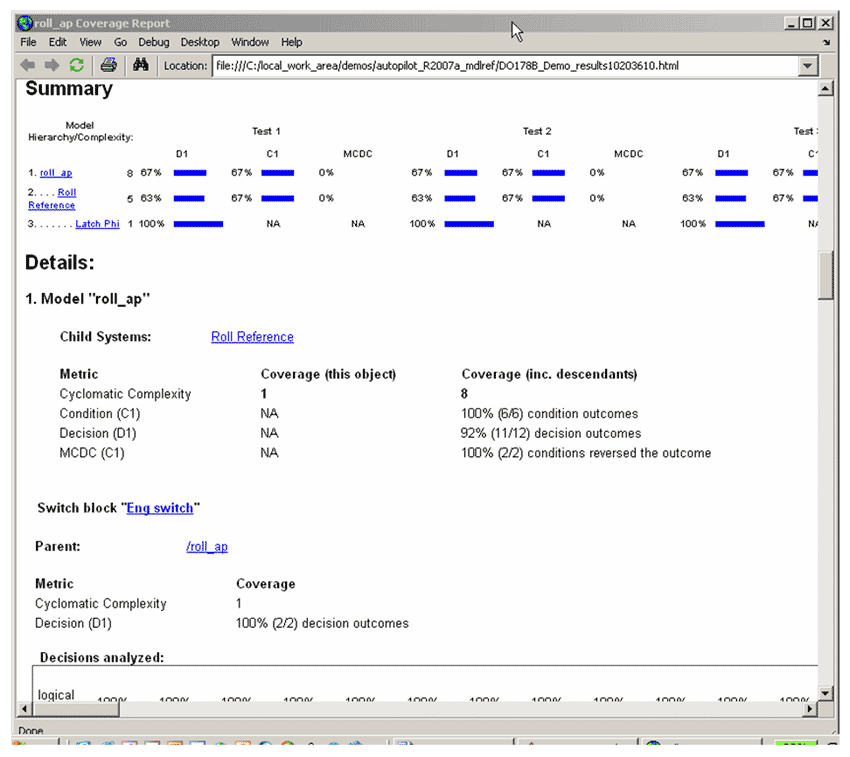850x757 pixels.
Task: Open the Desktop menu
Action: (200, 42)
